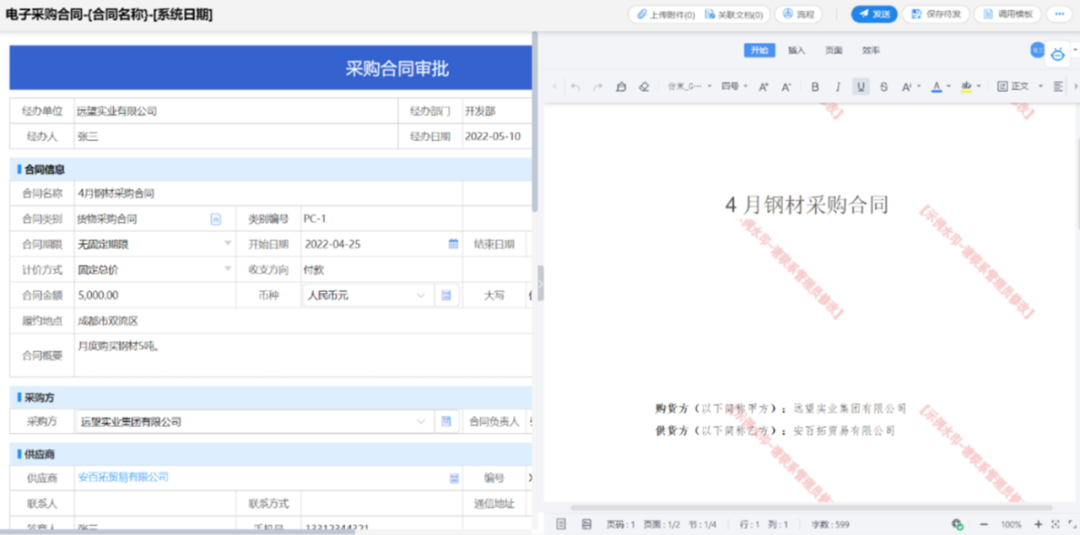Open the 合同期限 dropdown
The height and width of the screenshot is (535, 1080).
228,244
